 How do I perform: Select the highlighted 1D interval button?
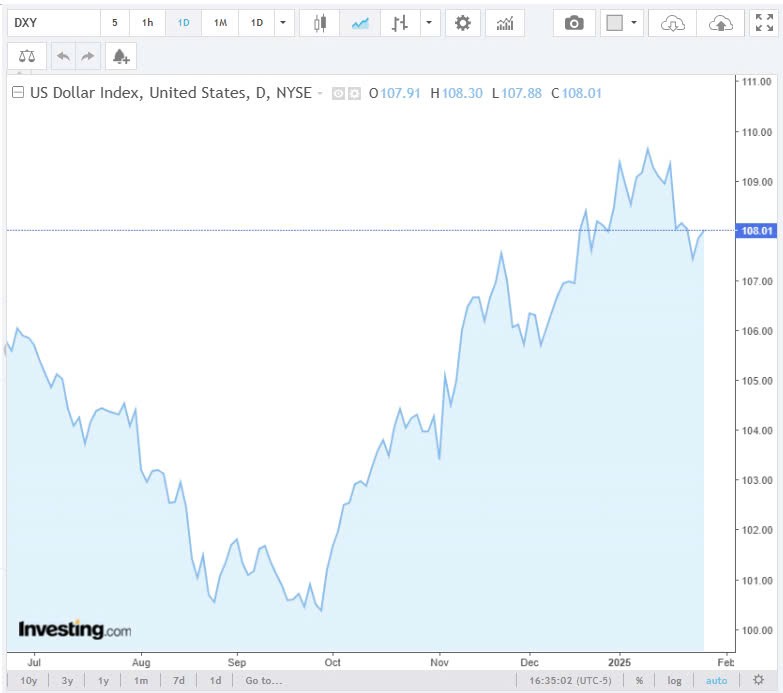(x=183, y=23)
